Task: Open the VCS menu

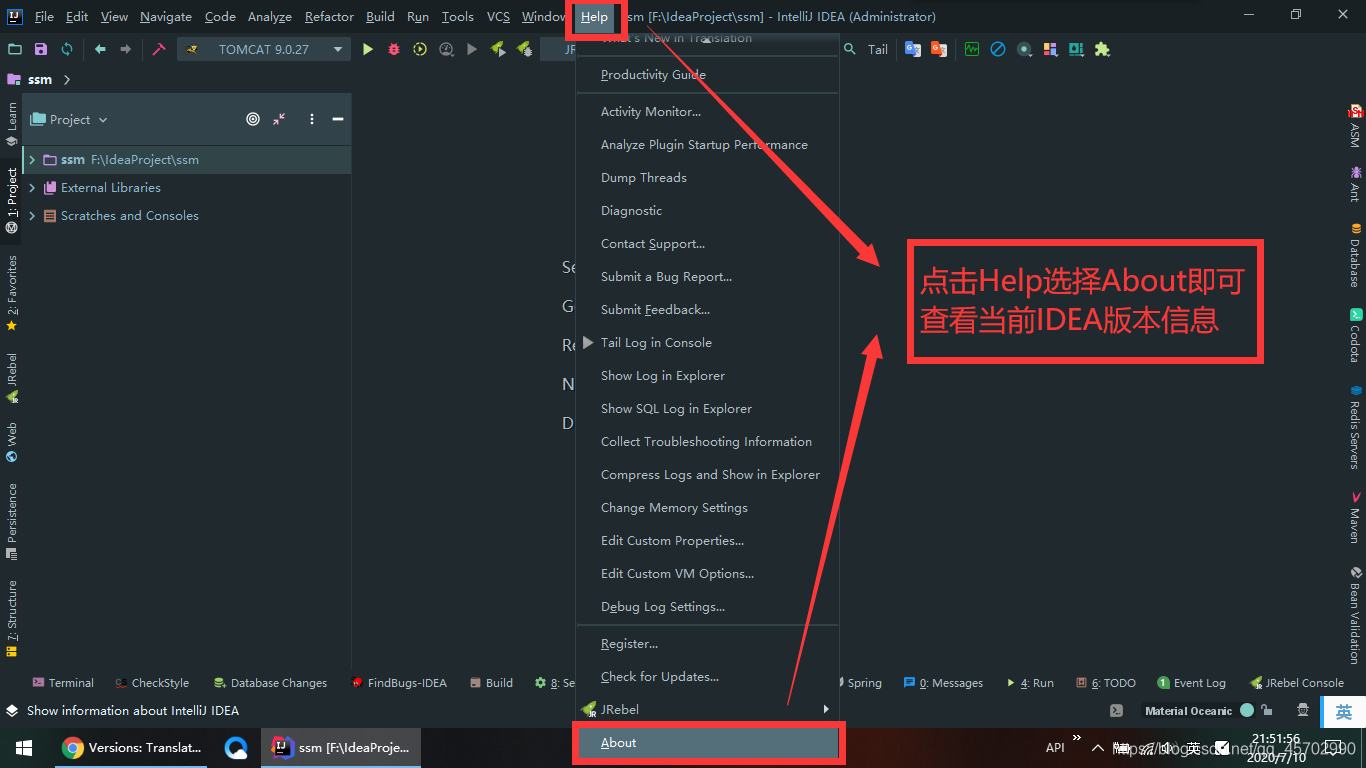Action: point(498,17)
